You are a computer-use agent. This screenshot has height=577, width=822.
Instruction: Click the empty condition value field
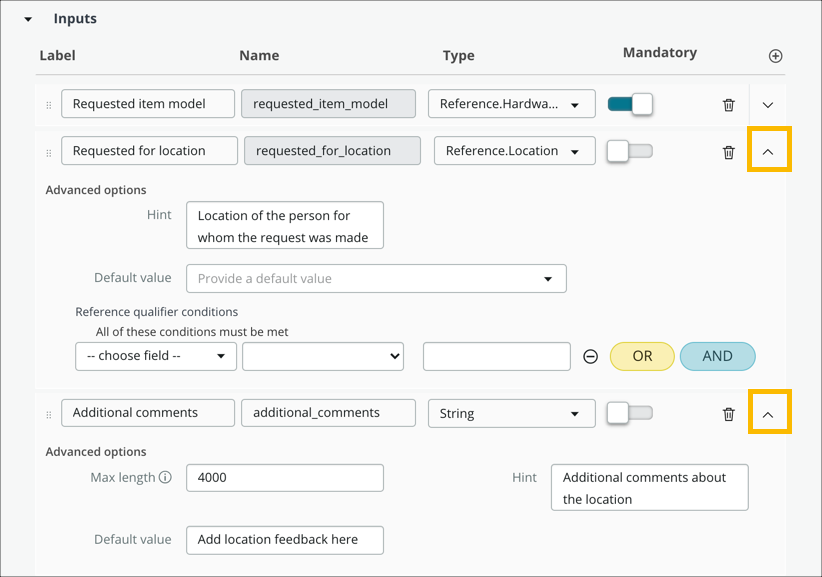tap(497, 356)
